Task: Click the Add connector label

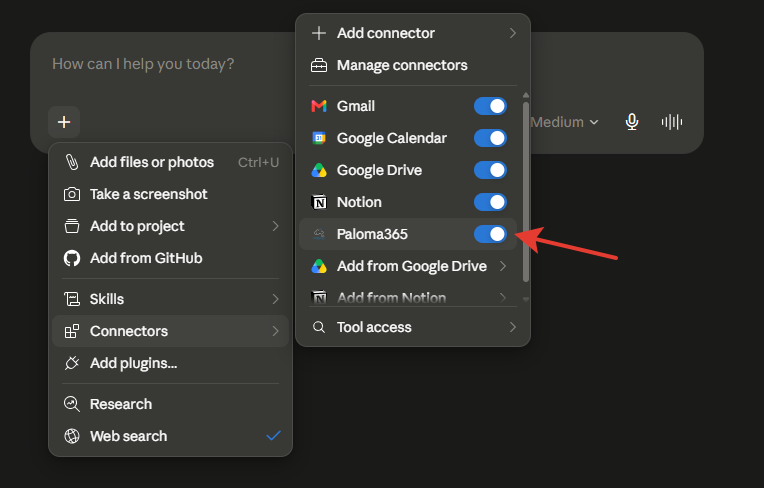Action: coord(385,33)
